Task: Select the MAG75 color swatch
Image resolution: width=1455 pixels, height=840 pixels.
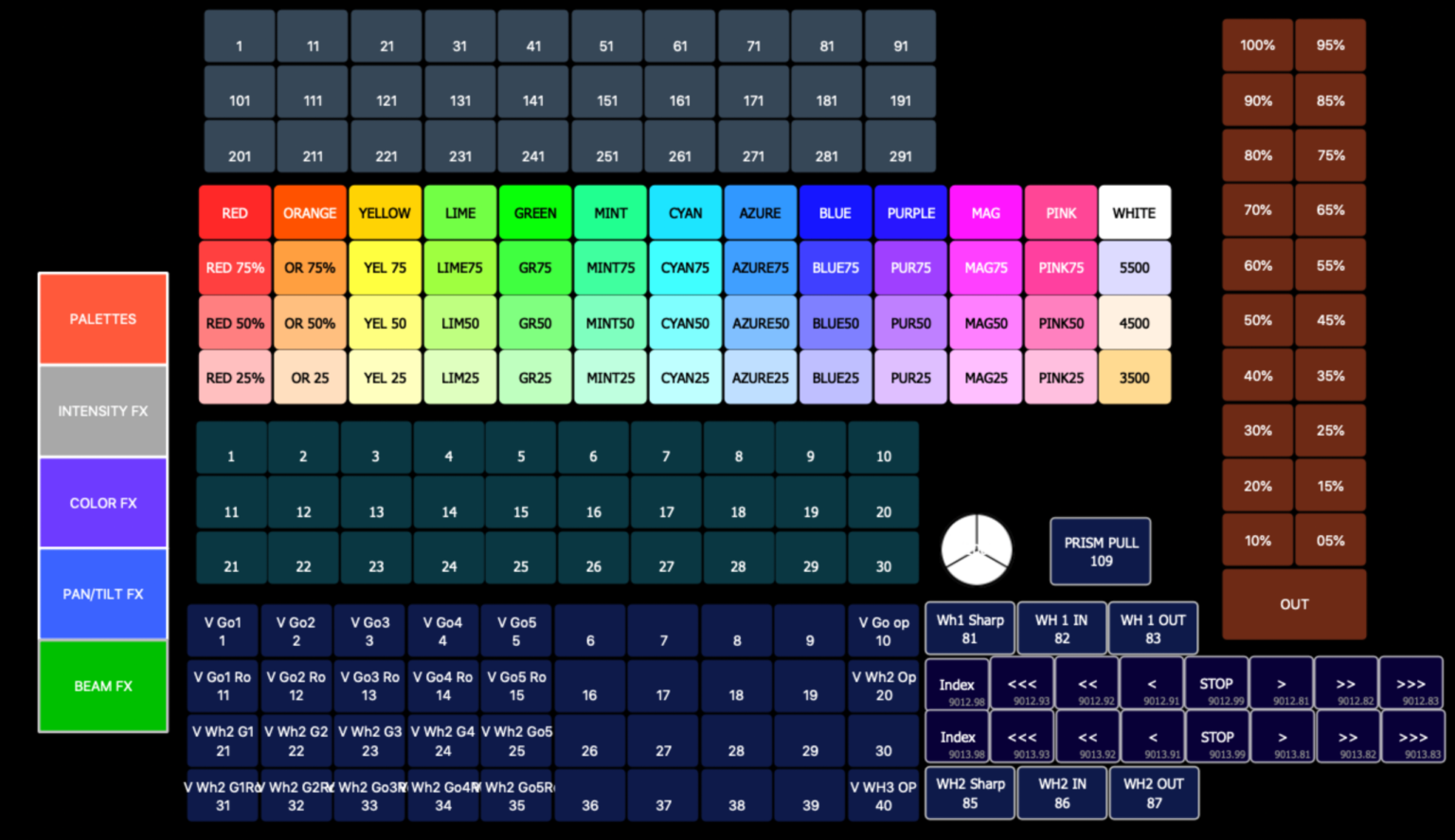Action: [x=985, y=267]
